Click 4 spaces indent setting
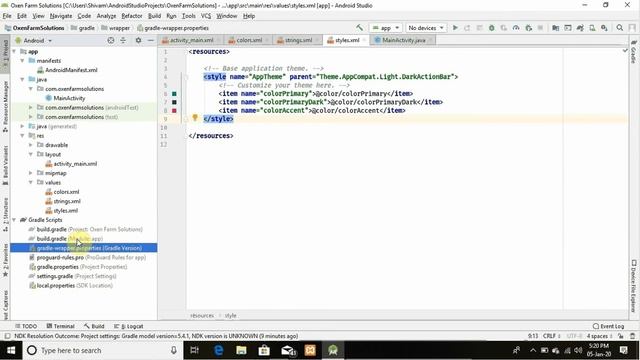The height and width of the screenshot is (360, 640). click(599, 336)
